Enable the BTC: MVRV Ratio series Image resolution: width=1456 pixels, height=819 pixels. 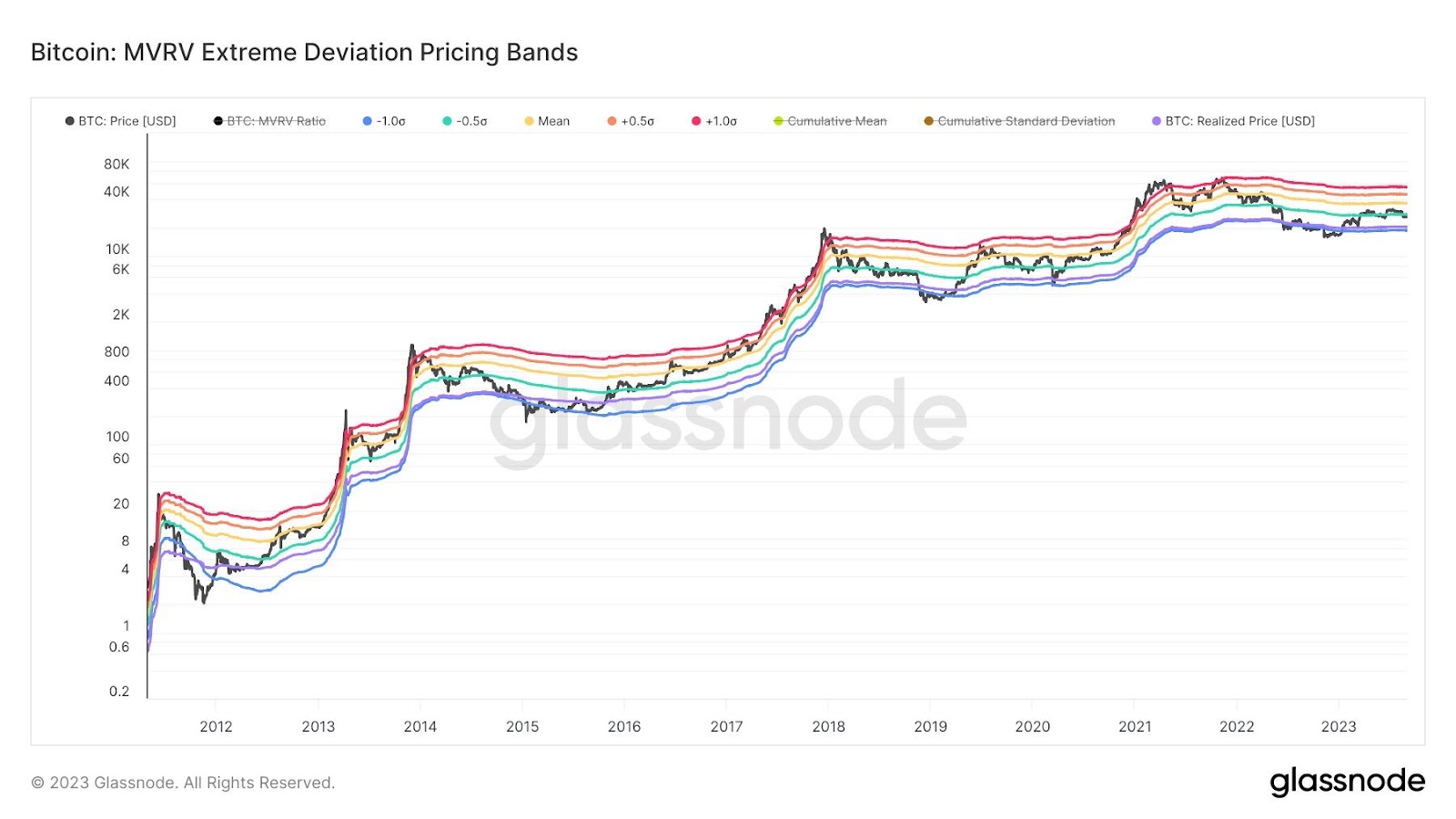269,121
